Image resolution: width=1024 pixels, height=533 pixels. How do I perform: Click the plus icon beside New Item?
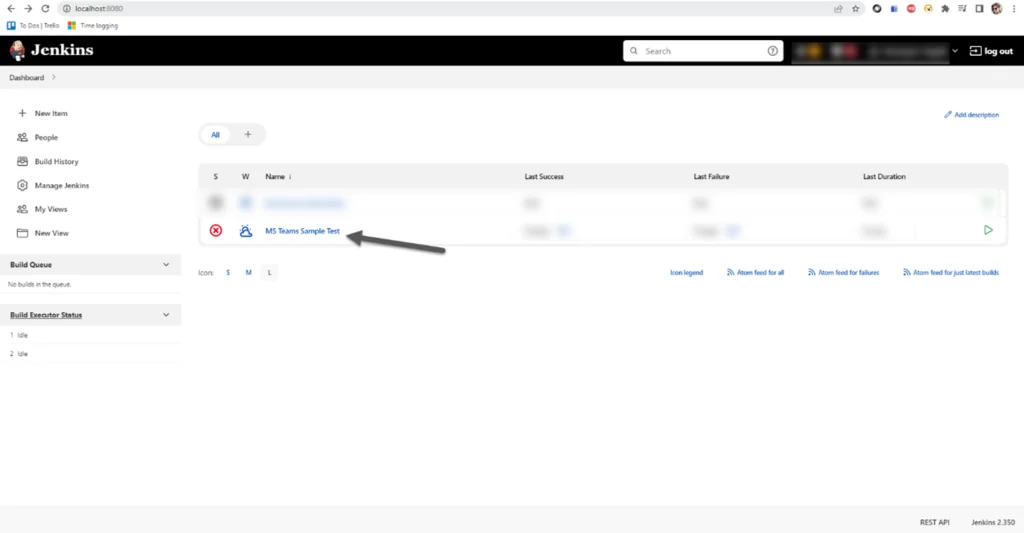[x=22, y=113]
